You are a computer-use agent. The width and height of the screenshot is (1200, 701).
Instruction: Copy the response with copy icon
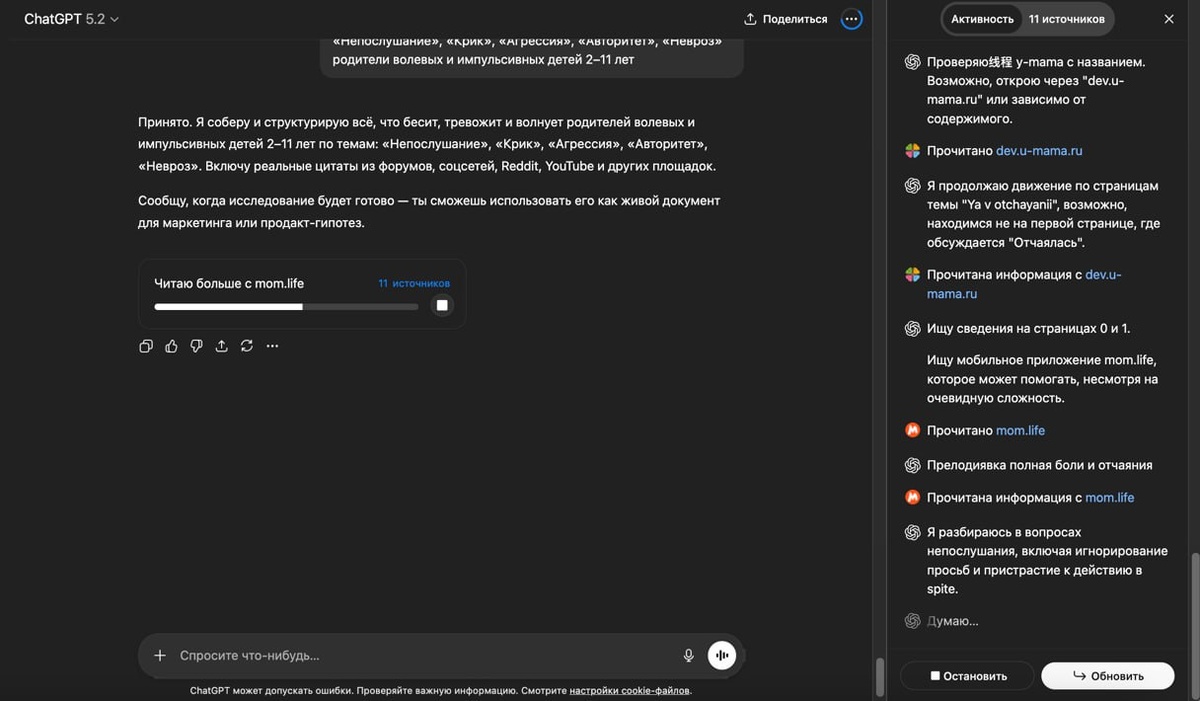[146, 346]
